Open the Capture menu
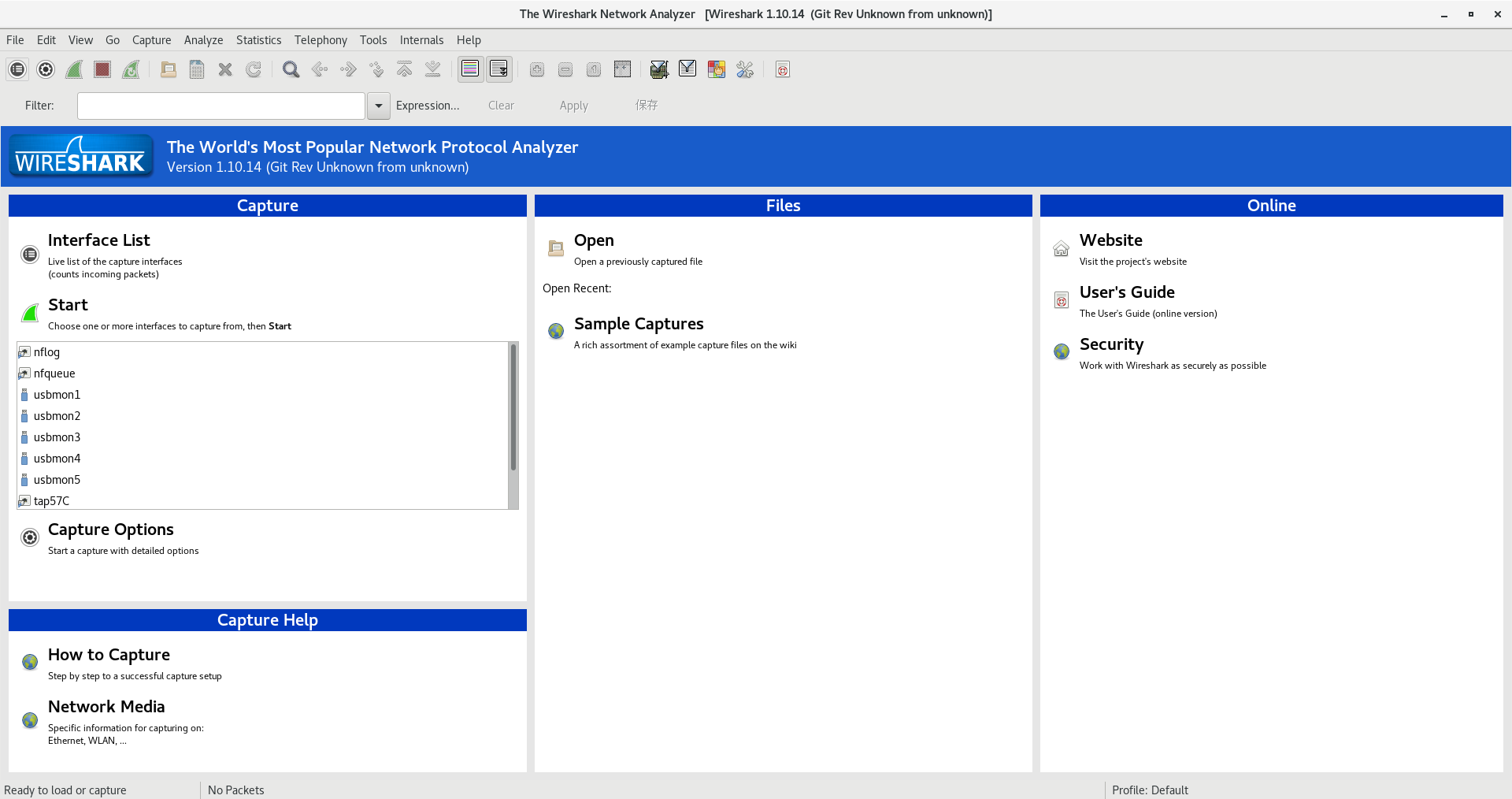This screenshot has width=1512, height=799. [151, 40]
